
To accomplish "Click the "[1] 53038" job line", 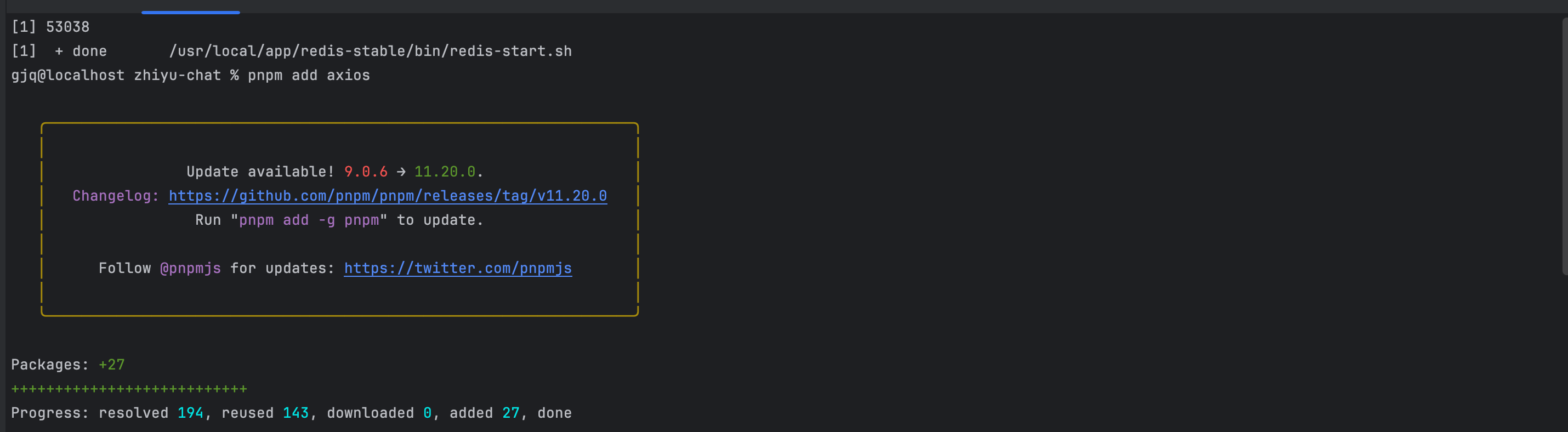I will pos(50,27).
